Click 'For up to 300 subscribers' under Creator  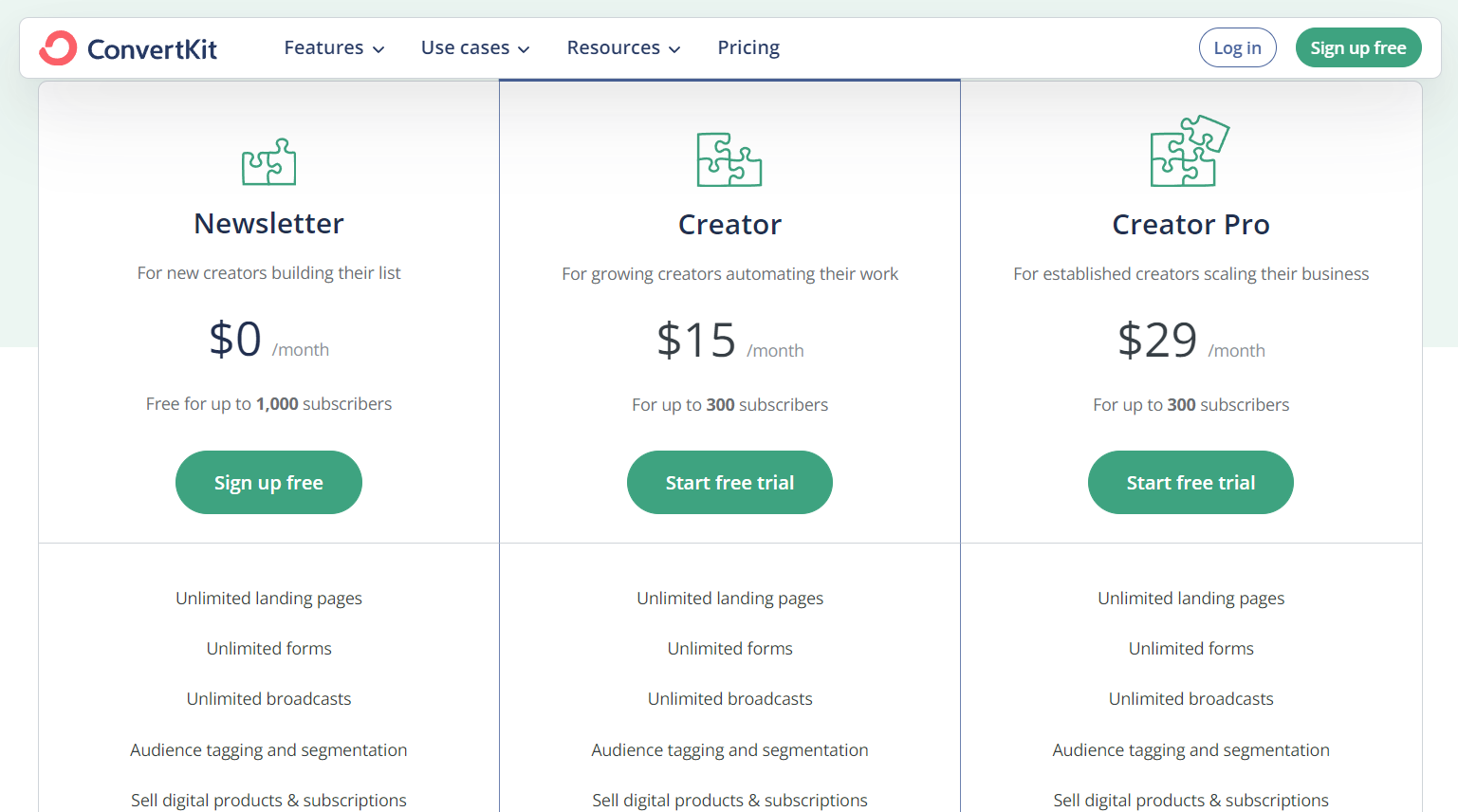tap(729, 405)
